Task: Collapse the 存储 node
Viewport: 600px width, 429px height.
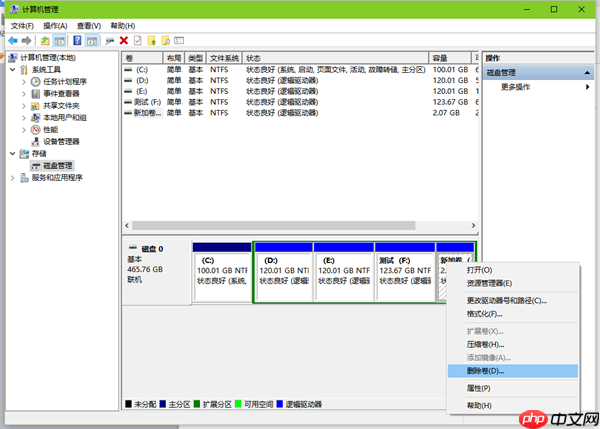Action: click(x=13, y=153)
